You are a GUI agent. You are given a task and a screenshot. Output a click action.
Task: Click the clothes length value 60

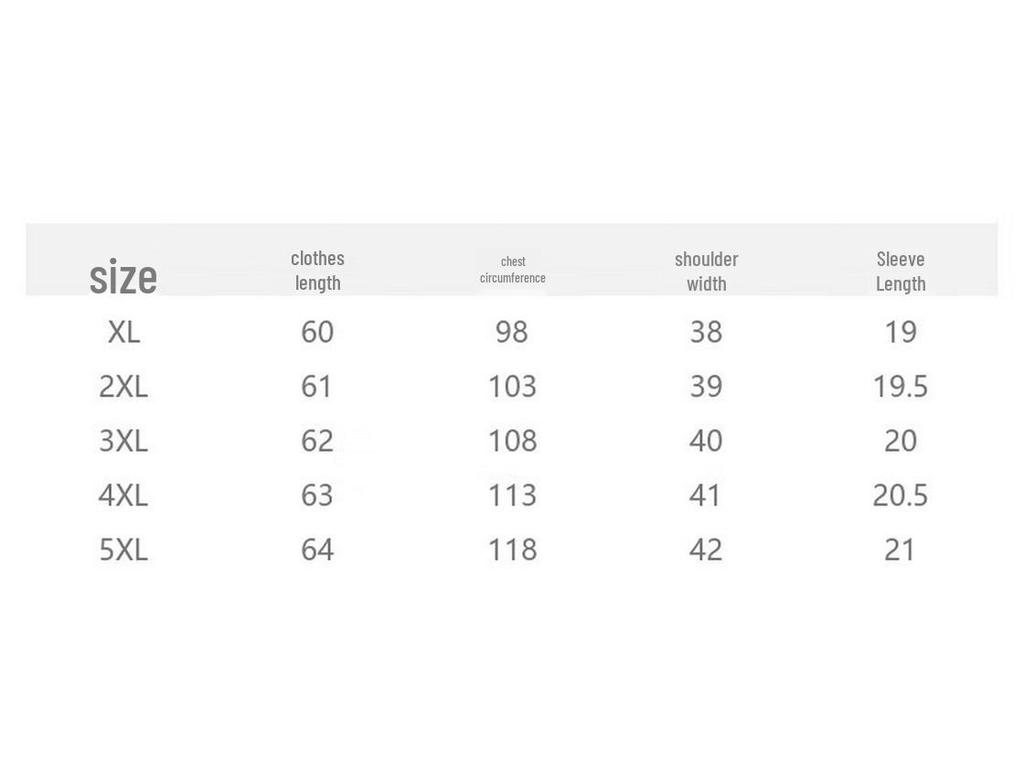coord(317,332)
